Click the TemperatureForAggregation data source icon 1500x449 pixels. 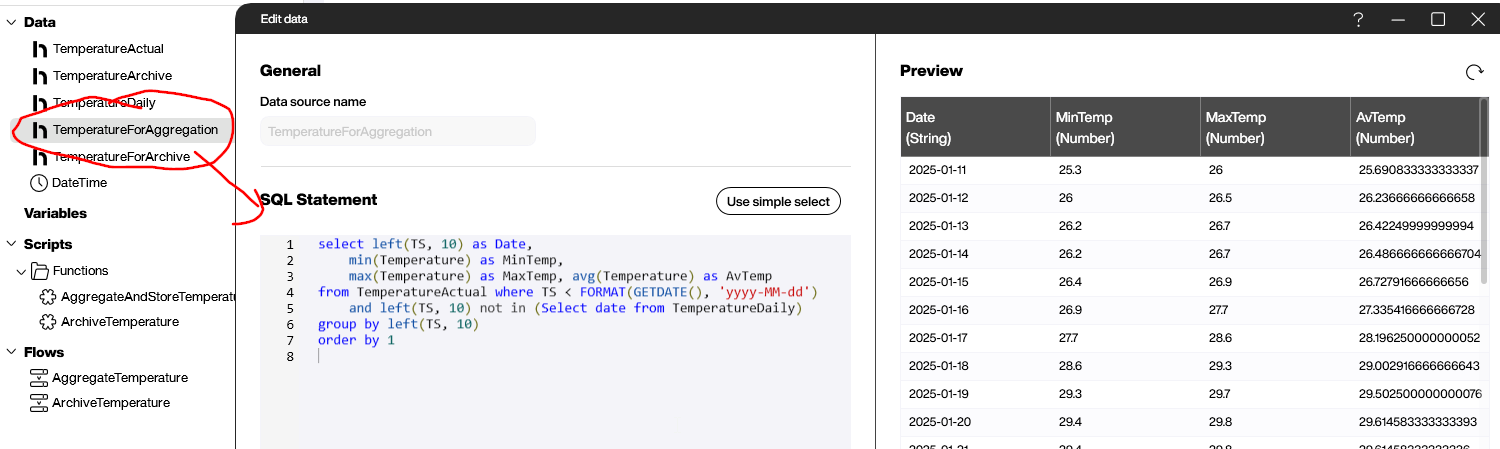40,130
